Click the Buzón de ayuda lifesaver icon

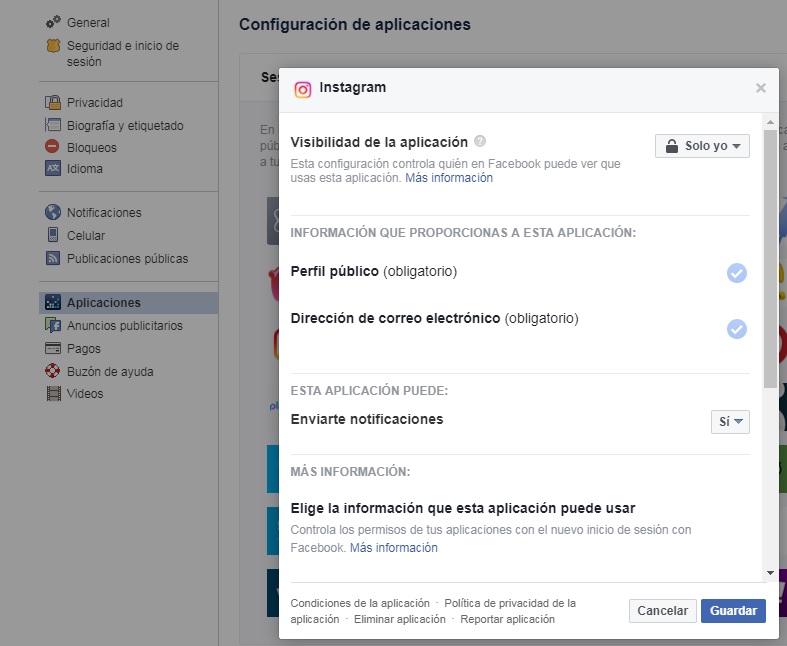[x=54, y=372]
